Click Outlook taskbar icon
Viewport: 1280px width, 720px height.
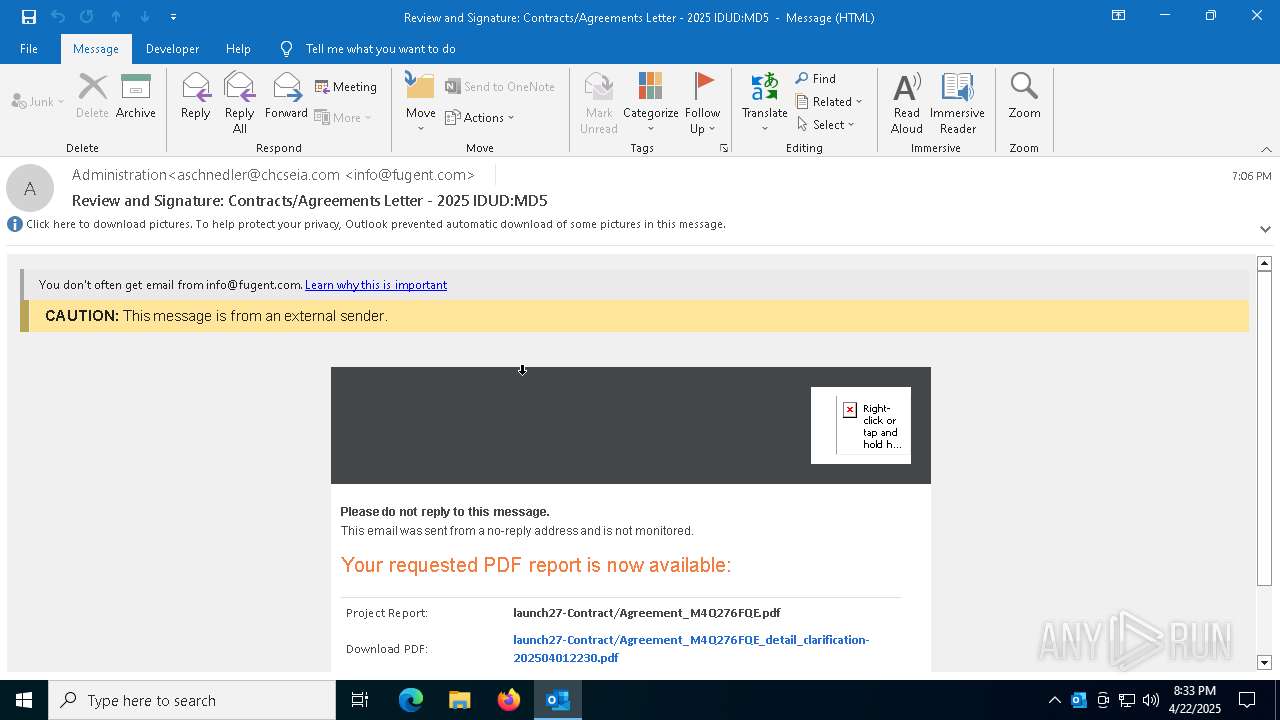(558, 700)
